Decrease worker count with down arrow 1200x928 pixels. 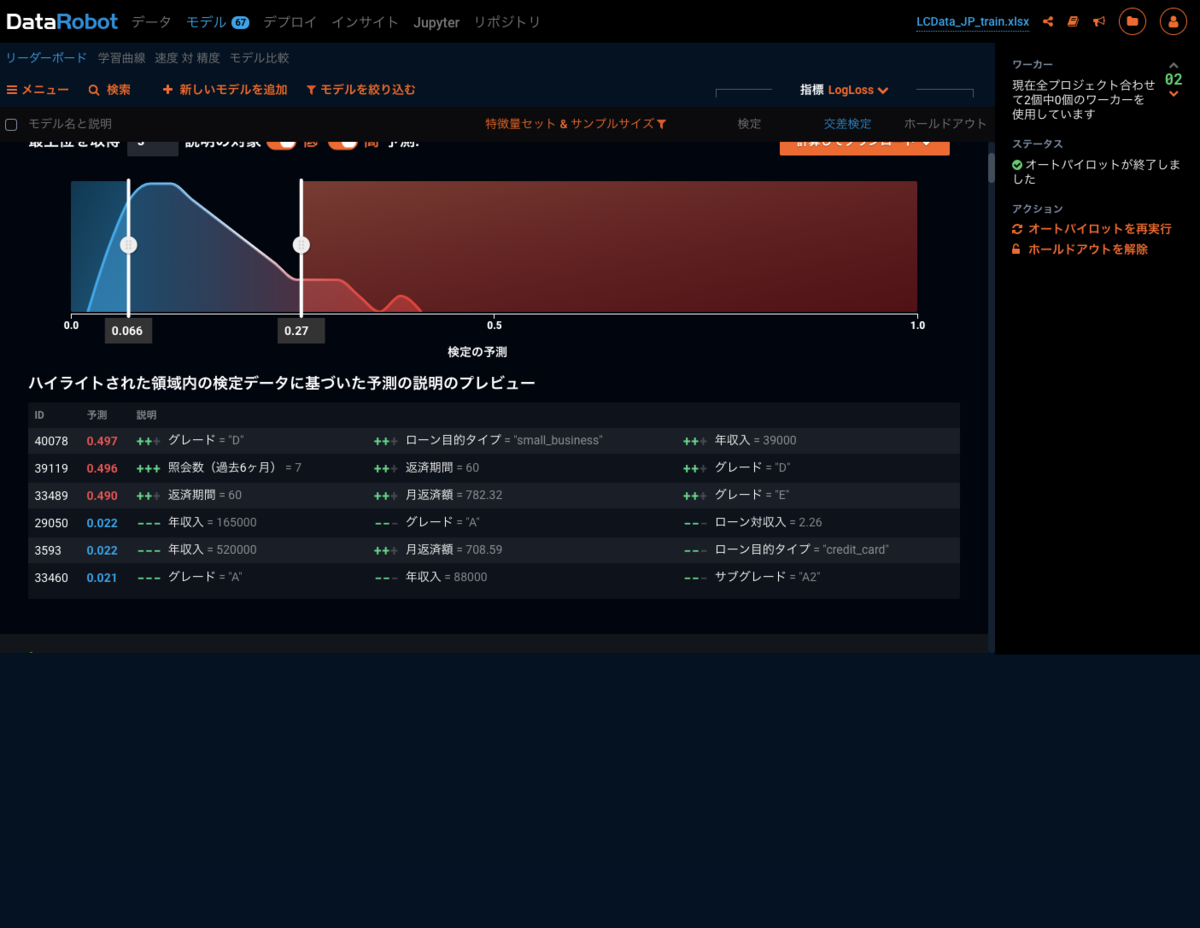(x=1174, y=94)
